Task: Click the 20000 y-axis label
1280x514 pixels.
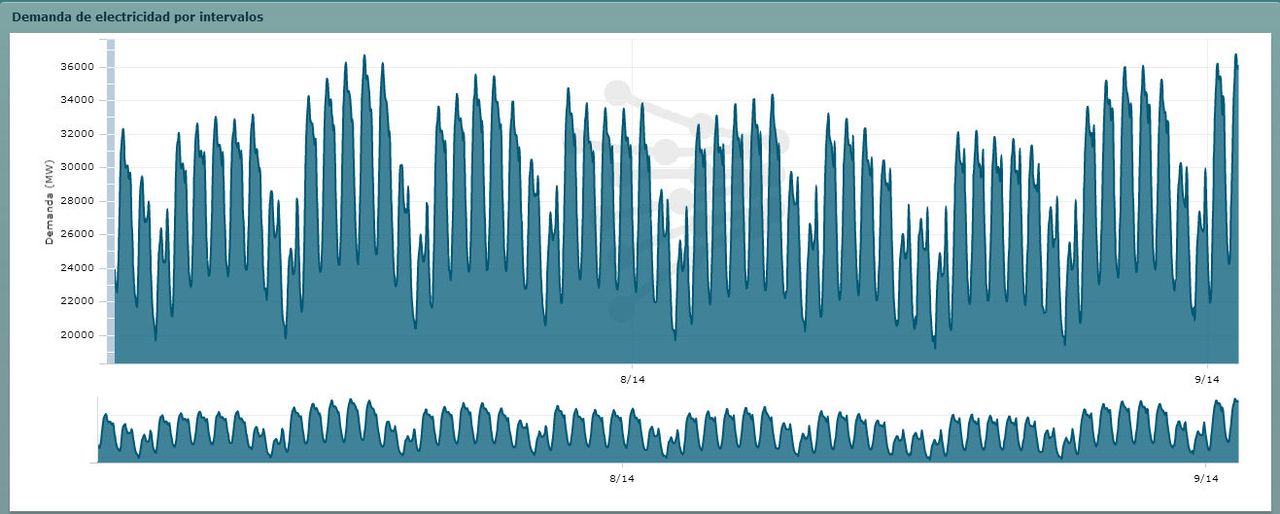Action: [78, 335]
